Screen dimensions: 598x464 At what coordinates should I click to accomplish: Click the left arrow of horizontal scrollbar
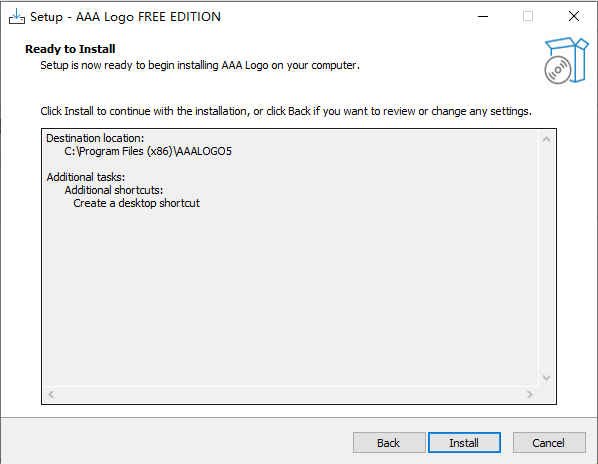(x=51, y=394)
